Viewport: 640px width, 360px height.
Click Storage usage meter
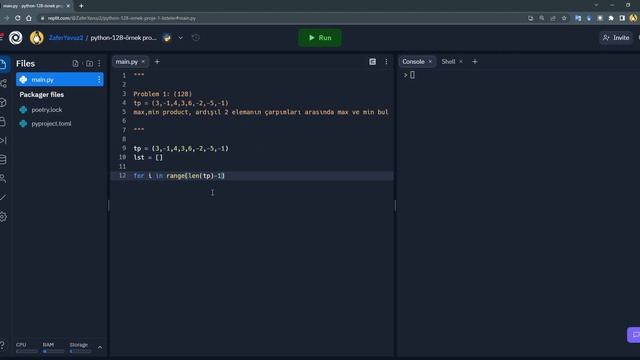(x=80, y=348)
